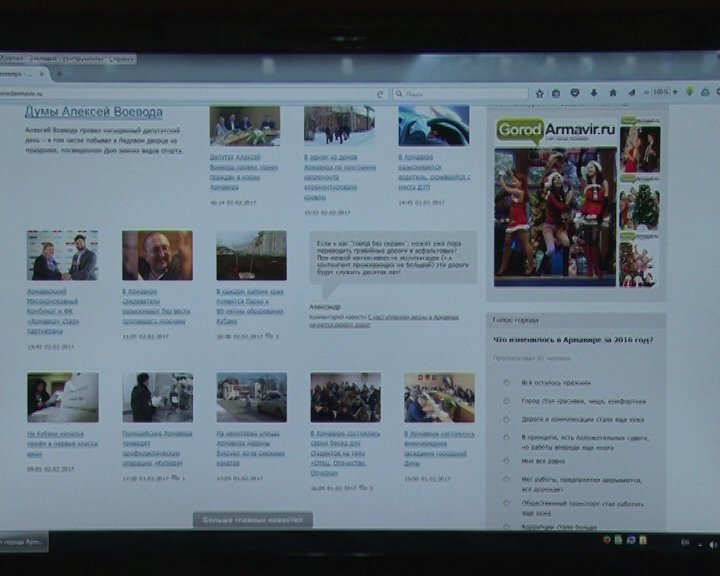
Task: Open the commented news link under Александр
Action: [383, 321]
